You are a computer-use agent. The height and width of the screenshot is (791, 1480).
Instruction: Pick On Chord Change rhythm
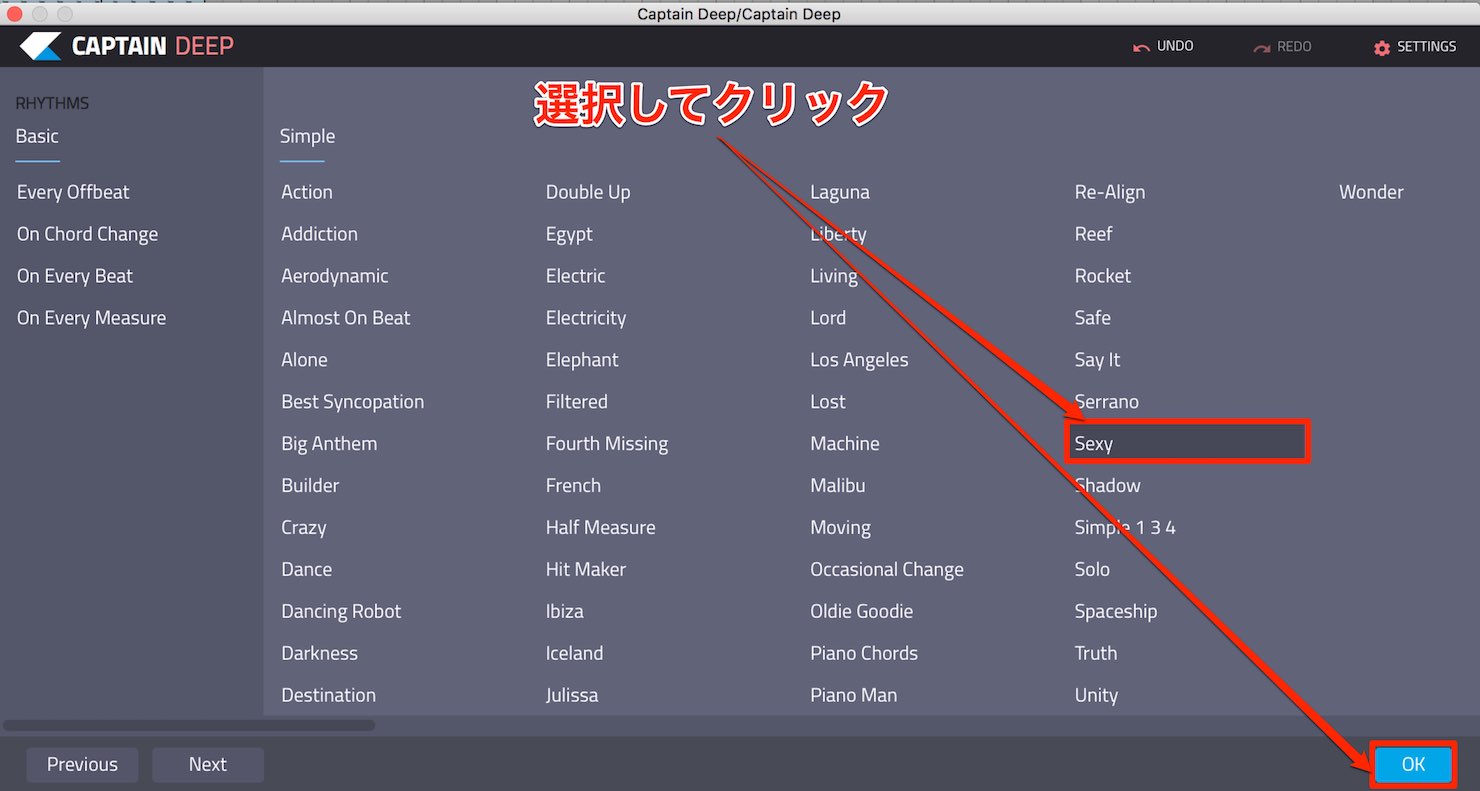tap(87, 234)
